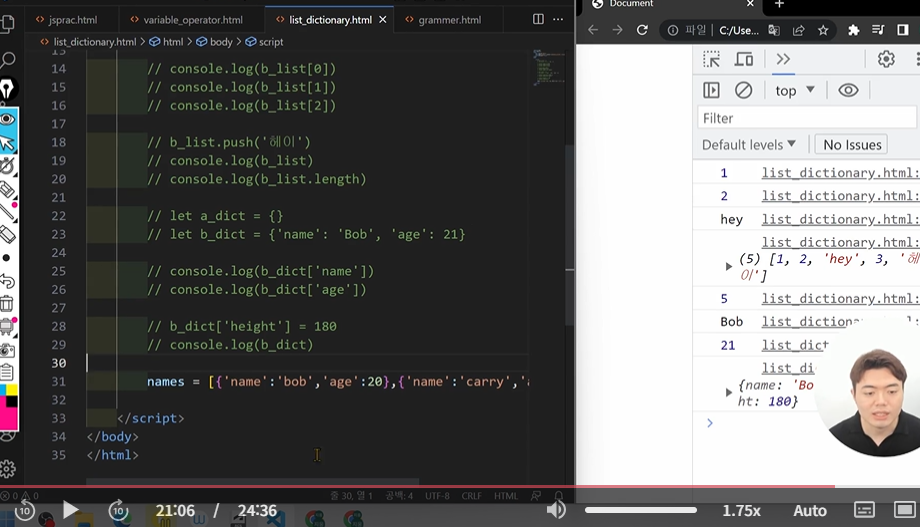The image size is (920, 527).
Task: Click Chrome address bar URL
Action: click(739, 30)
